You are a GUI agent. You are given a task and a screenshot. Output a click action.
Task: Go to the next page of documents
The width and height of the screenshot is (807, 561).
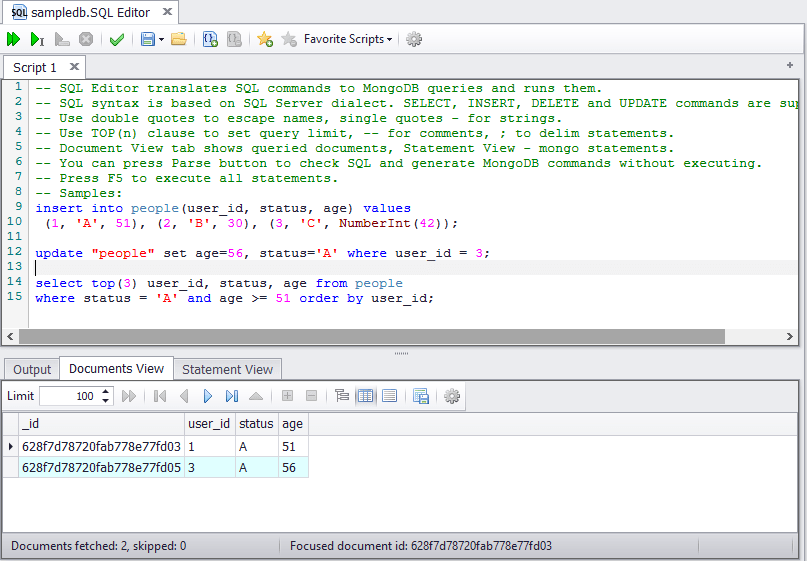click(208, 396)
